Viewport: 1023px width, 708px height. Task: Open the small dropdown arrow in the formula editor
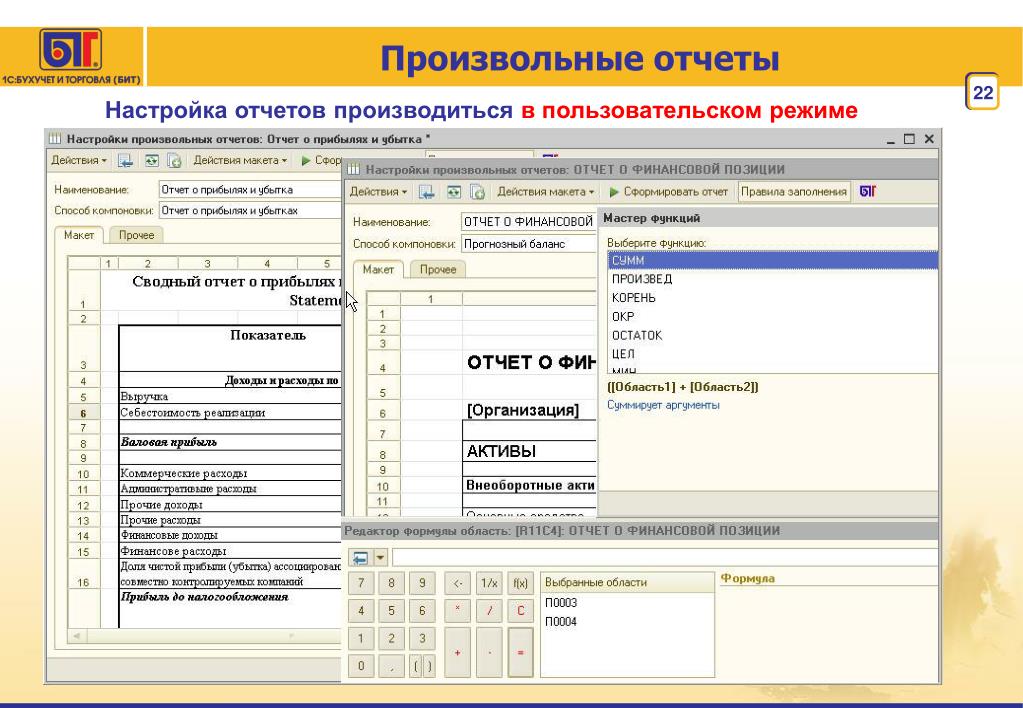[x=380, y=558]
